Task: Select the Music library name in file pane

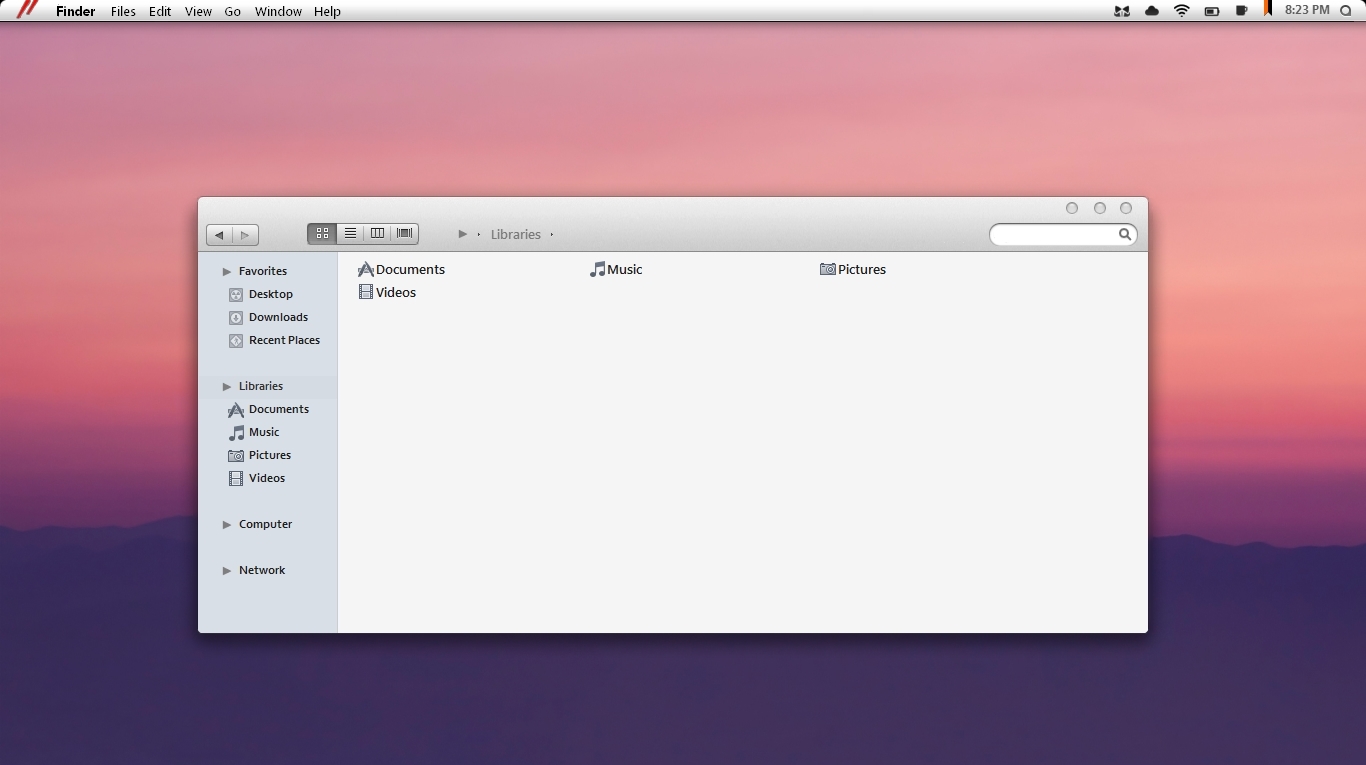Action: pyautogui.click(x=625, y=269)
